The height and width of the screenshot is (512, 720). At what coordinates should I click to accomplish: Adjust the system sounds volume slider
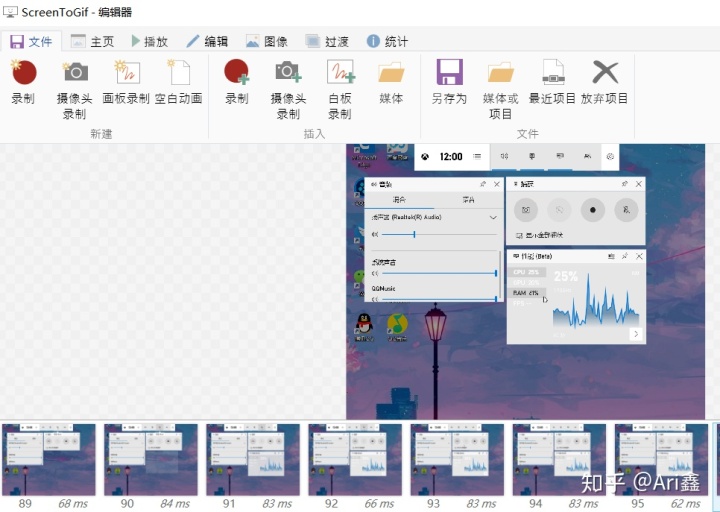[439, 273]
